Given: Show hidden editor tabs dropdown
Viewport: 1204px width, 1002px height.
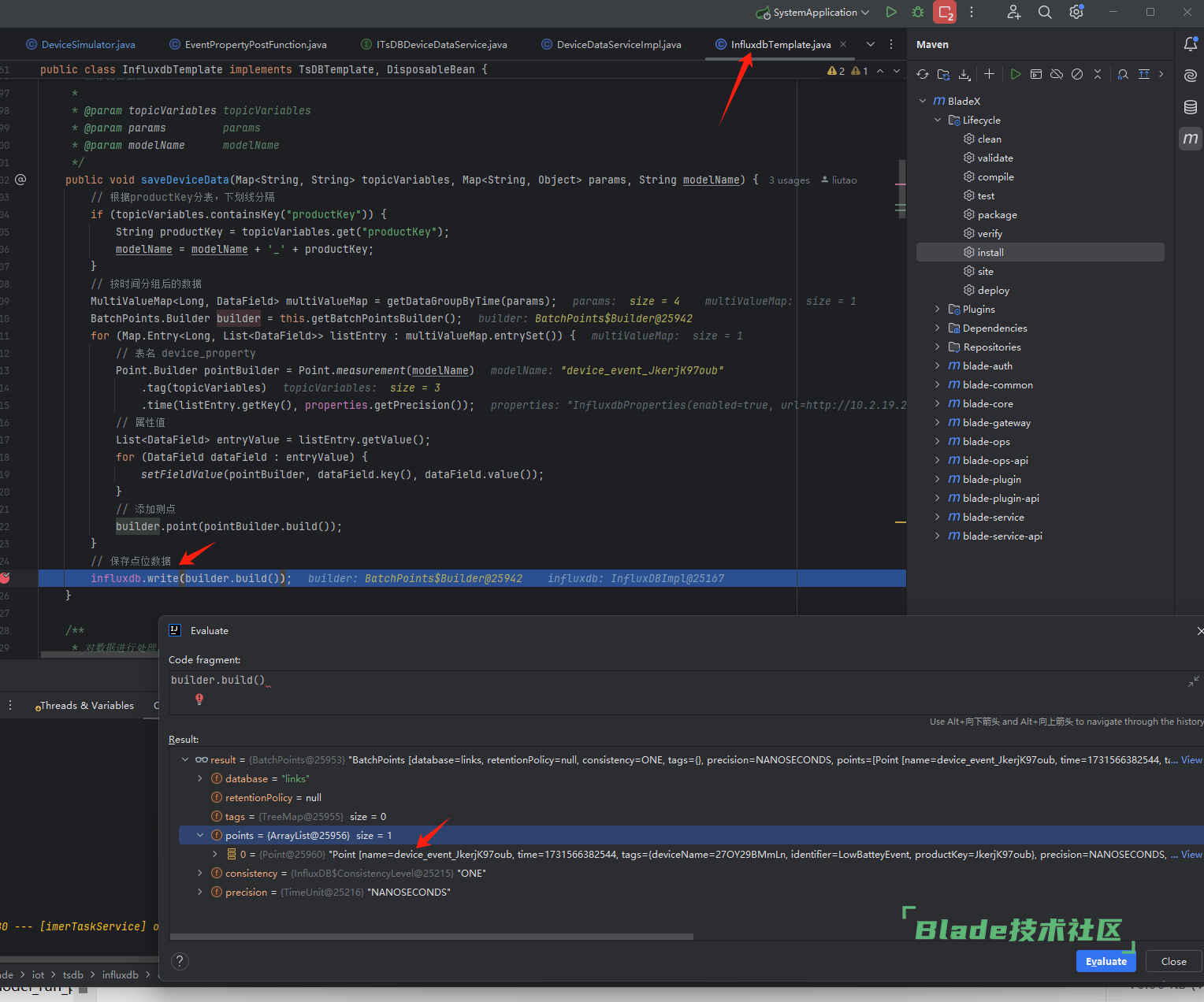Looking at the screenshot, I should (x=871, y=44).
